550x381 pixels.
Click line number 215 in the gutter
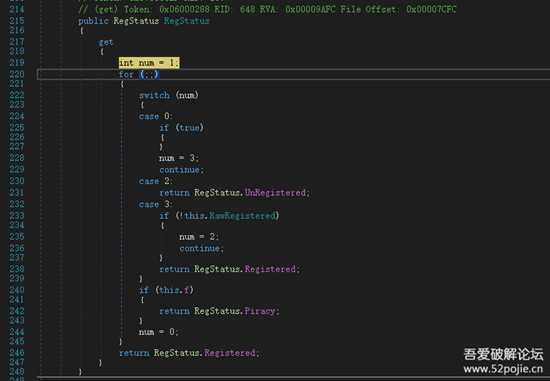tap(16, 21)
